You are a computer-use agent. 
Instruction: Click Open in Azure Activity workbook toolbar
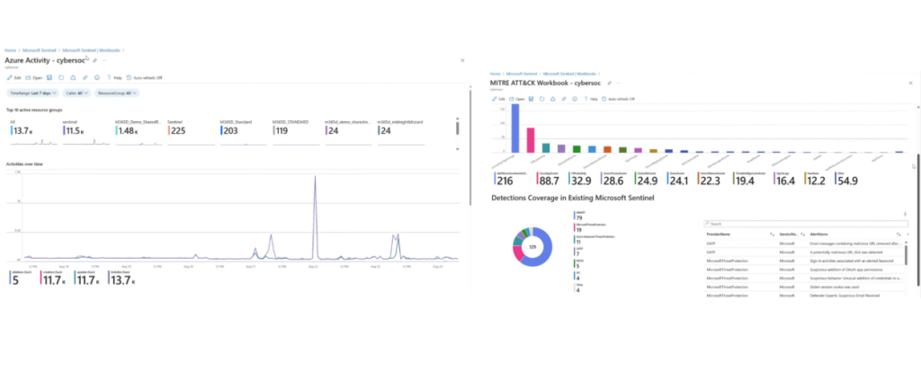(34, 77)
